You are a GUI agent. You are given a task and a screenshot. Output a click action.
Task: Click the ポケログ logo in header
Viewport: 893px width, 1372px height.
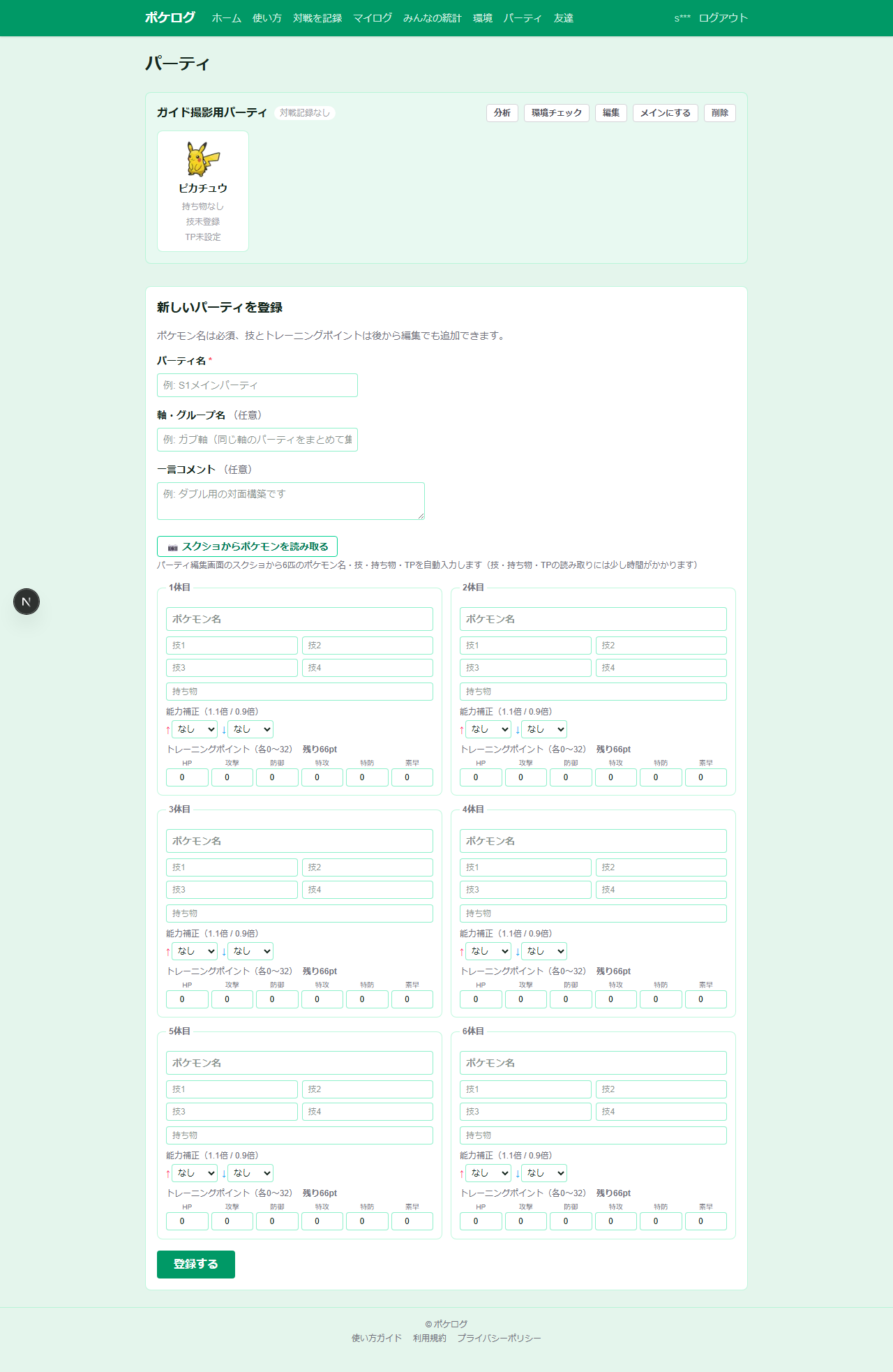170,17
